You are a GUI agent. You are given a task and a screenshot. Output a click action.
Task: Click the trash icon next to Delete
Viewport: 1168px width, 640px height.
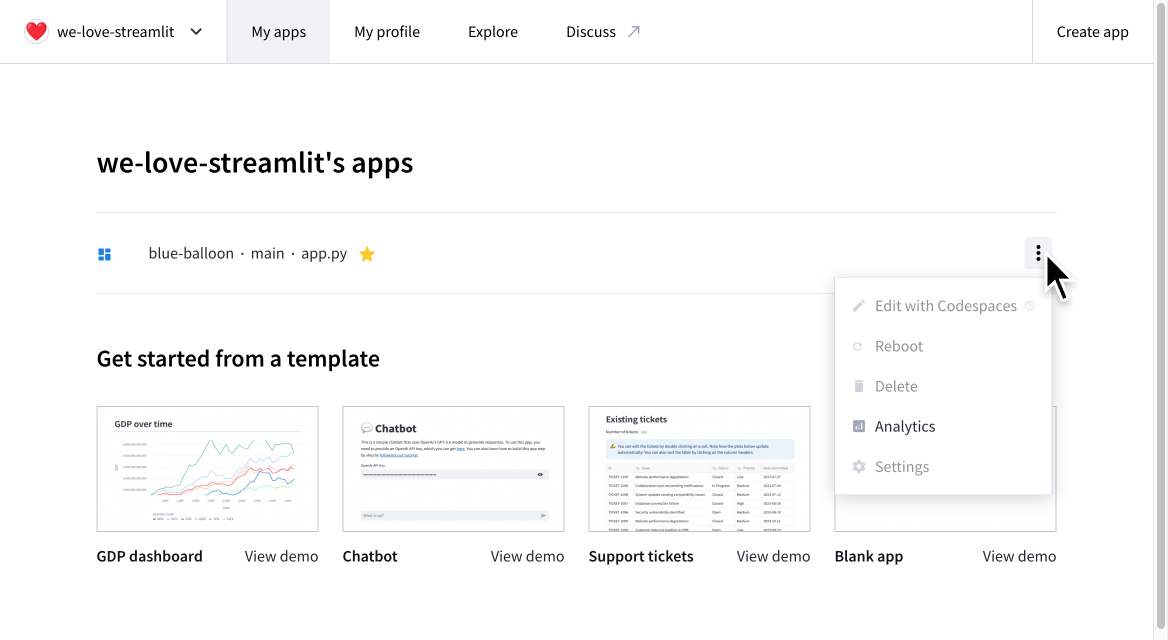(858, 386)
